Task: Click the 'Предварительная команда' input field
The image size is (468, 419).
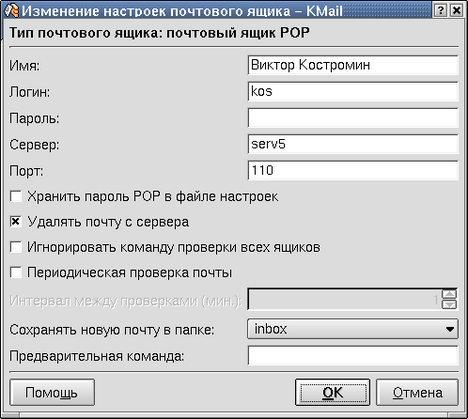Action: pos(353,356)
